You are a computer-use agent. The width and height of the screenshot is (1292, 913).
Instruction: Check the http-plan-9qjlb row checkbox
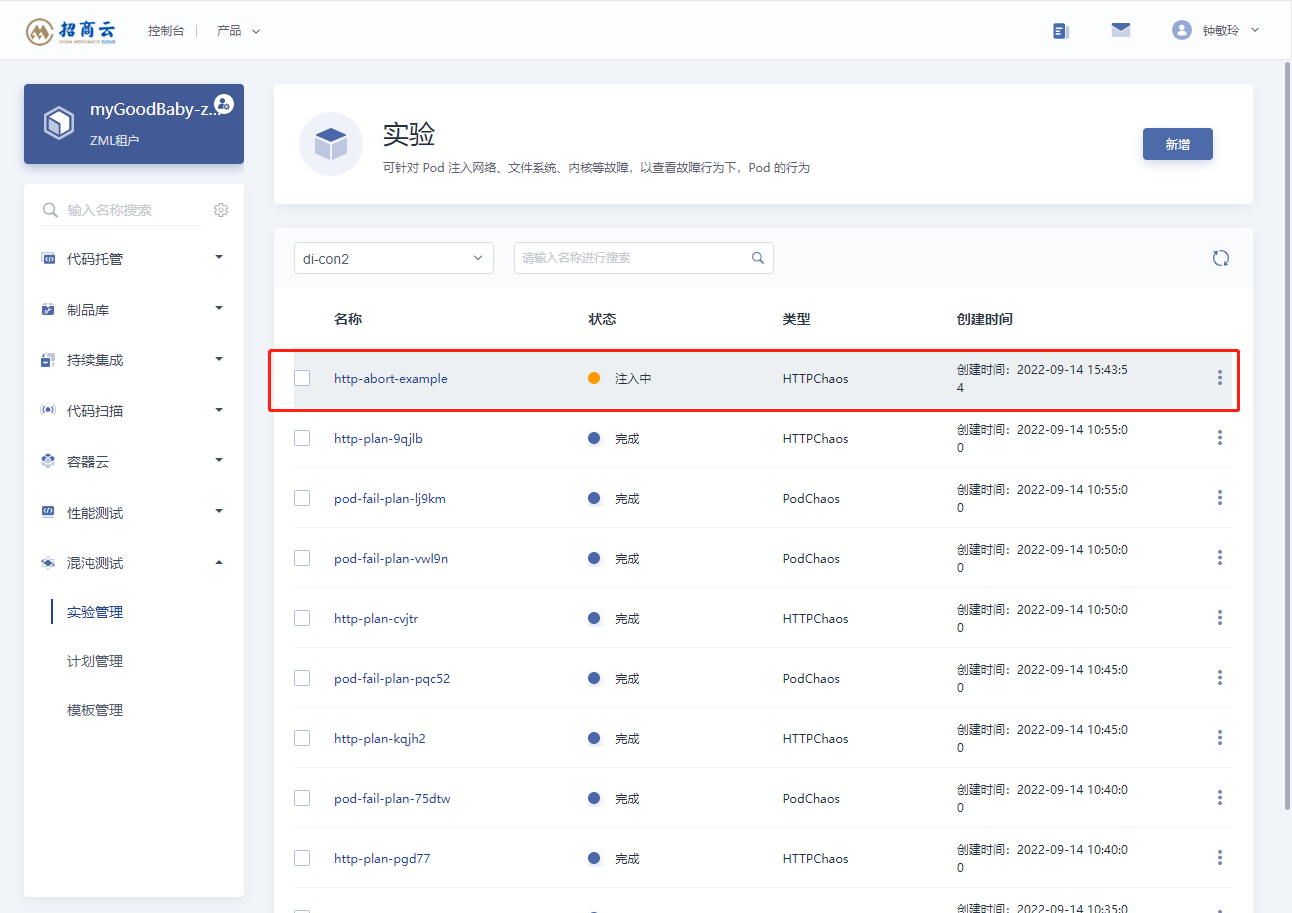pyautogui.click(x=302, y=438)
